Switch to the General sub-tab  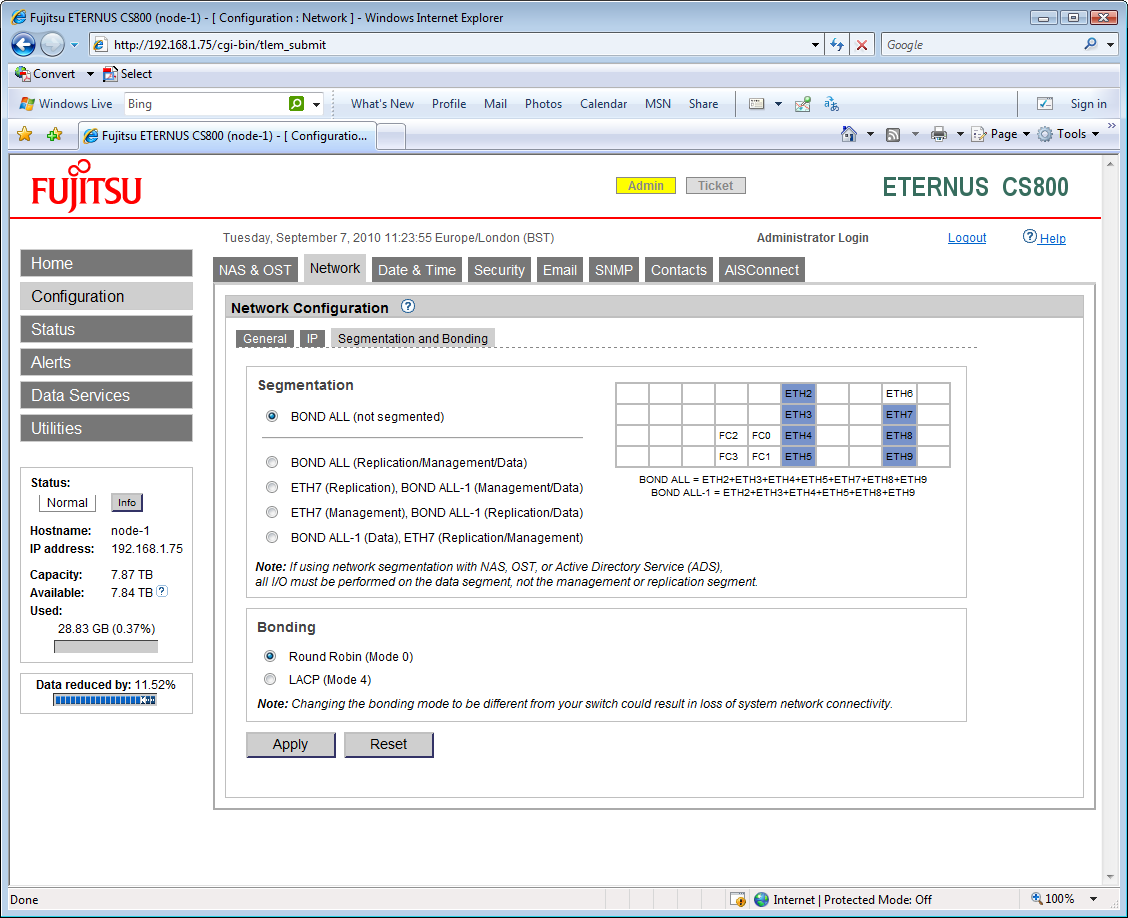point(265,338)
